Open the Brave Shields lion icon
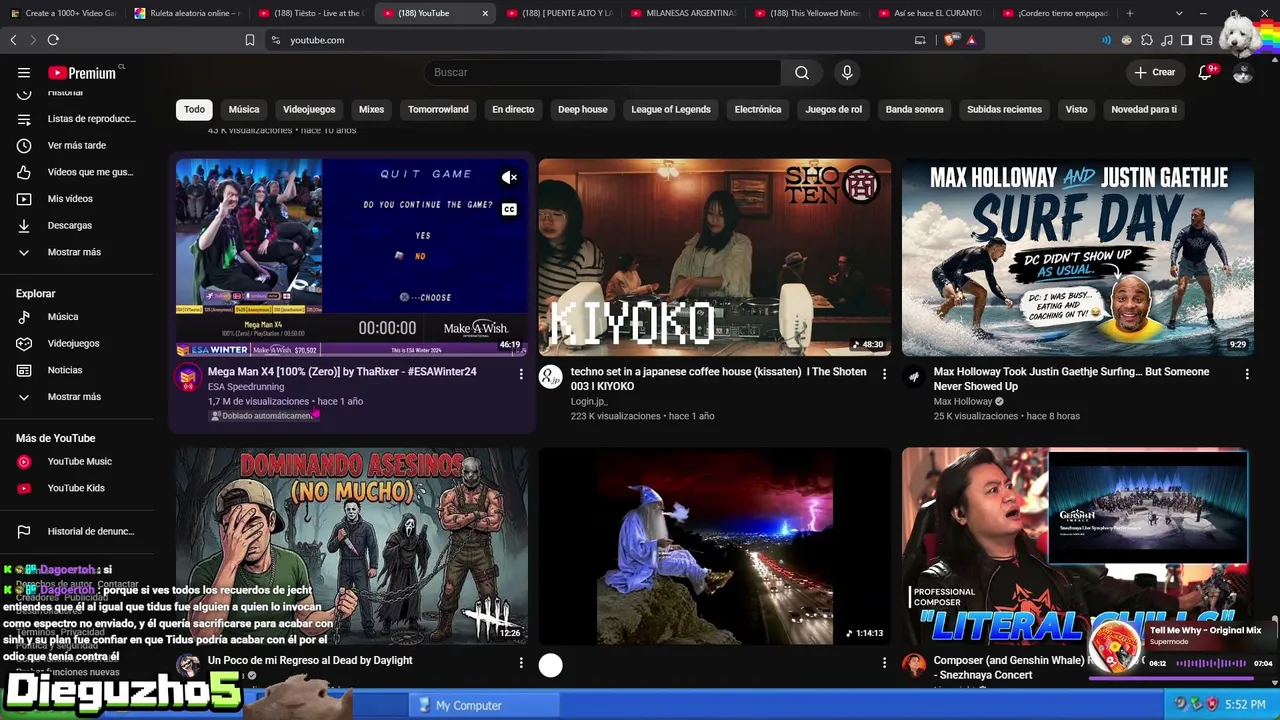Screen dimensions: 1280x720 [950, 40]
